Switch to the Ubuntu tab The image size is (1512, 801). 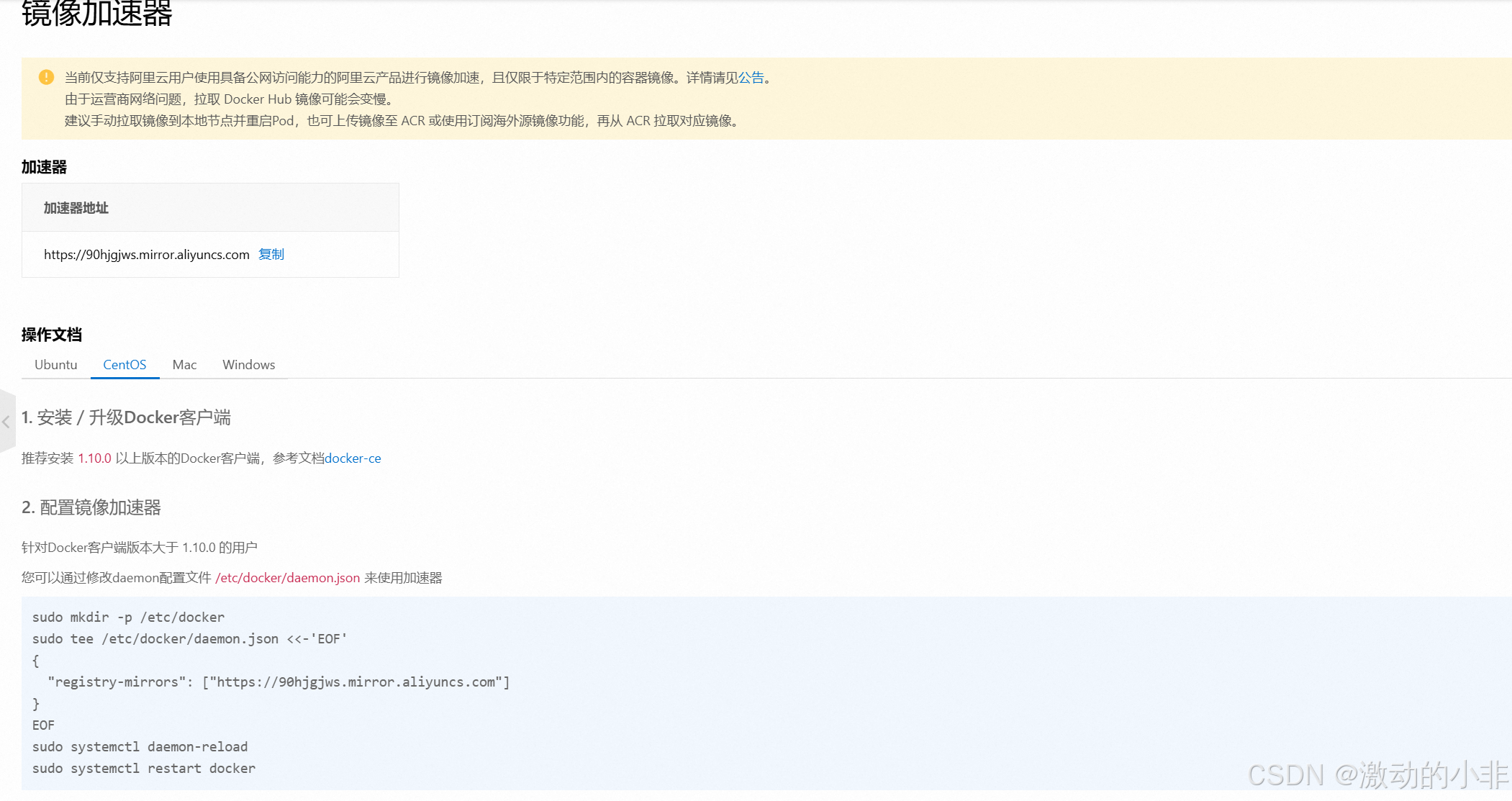click(56, 365)
